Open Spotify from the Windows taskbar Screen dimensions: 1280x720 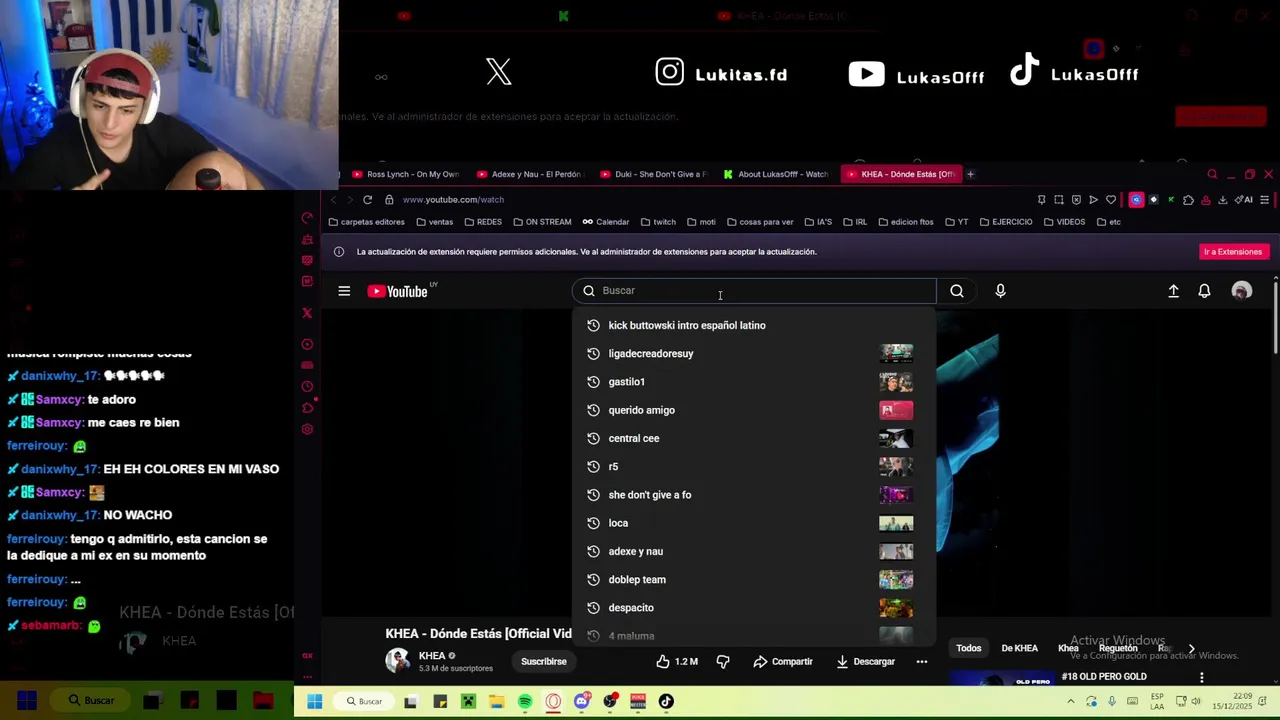[525, 701]
